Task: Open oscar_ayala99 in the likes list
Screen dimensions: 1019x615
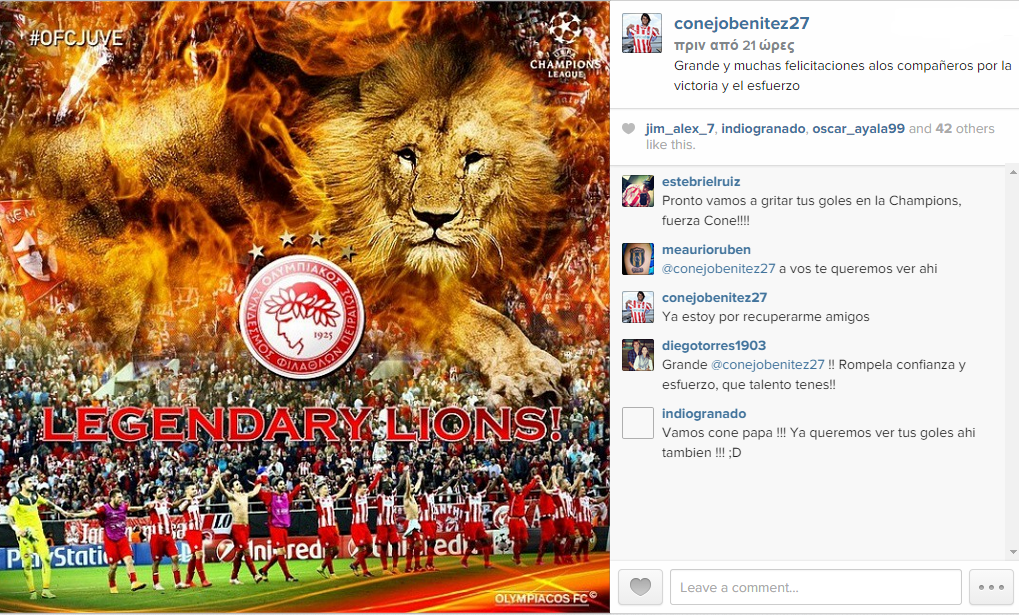Action: [858, 129]
